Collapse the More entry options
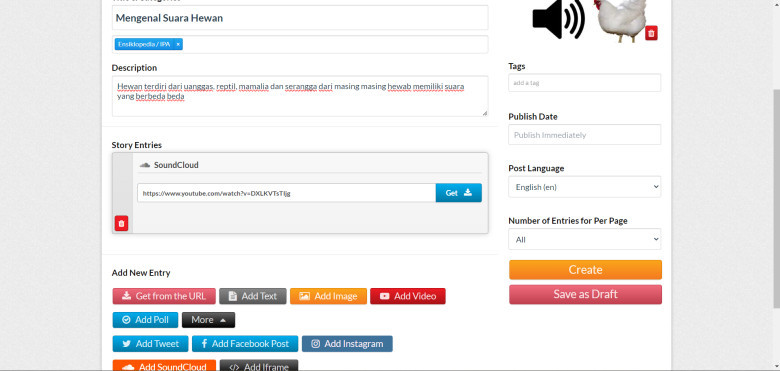Image resolution: width=780 pixels, height=371 pixels. point(208,320)
